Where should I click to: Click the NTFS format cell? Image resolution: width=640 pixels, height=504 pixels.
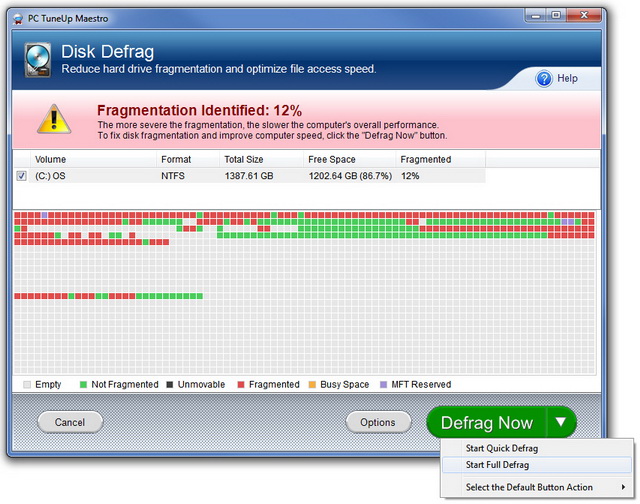coord(173,176)
